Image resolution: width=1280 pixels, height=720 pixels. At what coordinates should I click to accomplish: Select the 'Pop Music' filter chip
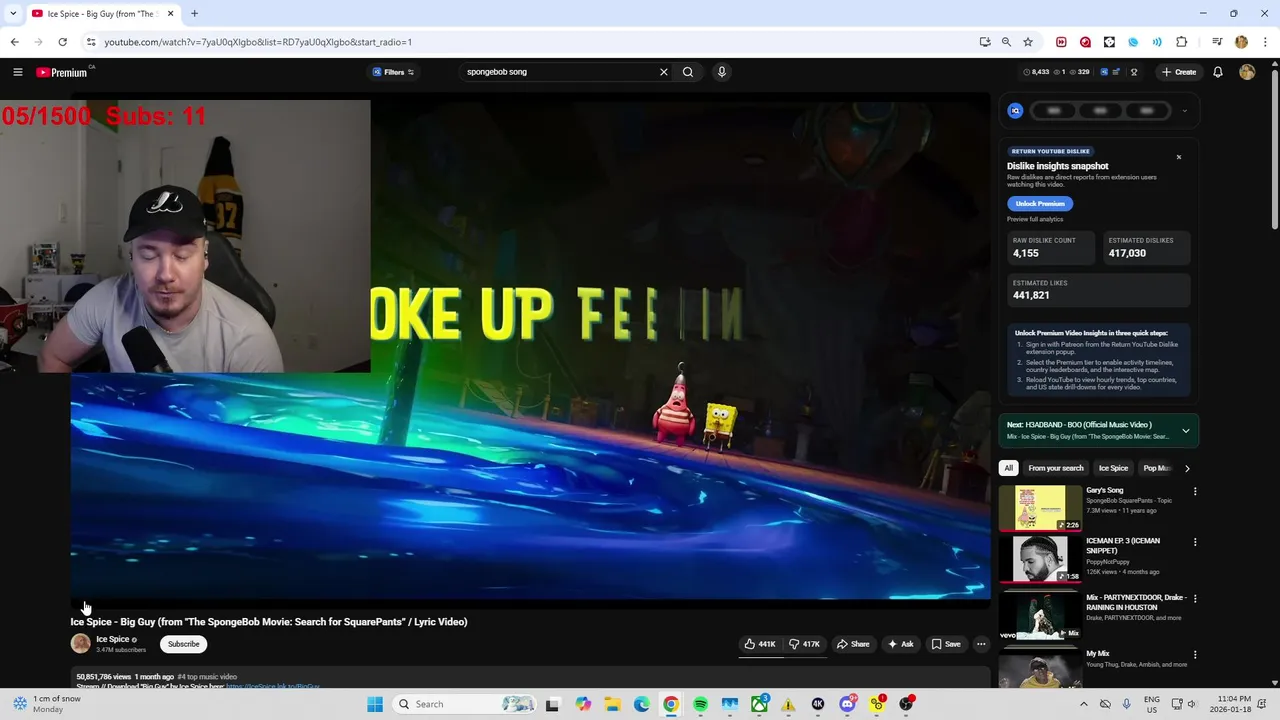(1156, 468)
